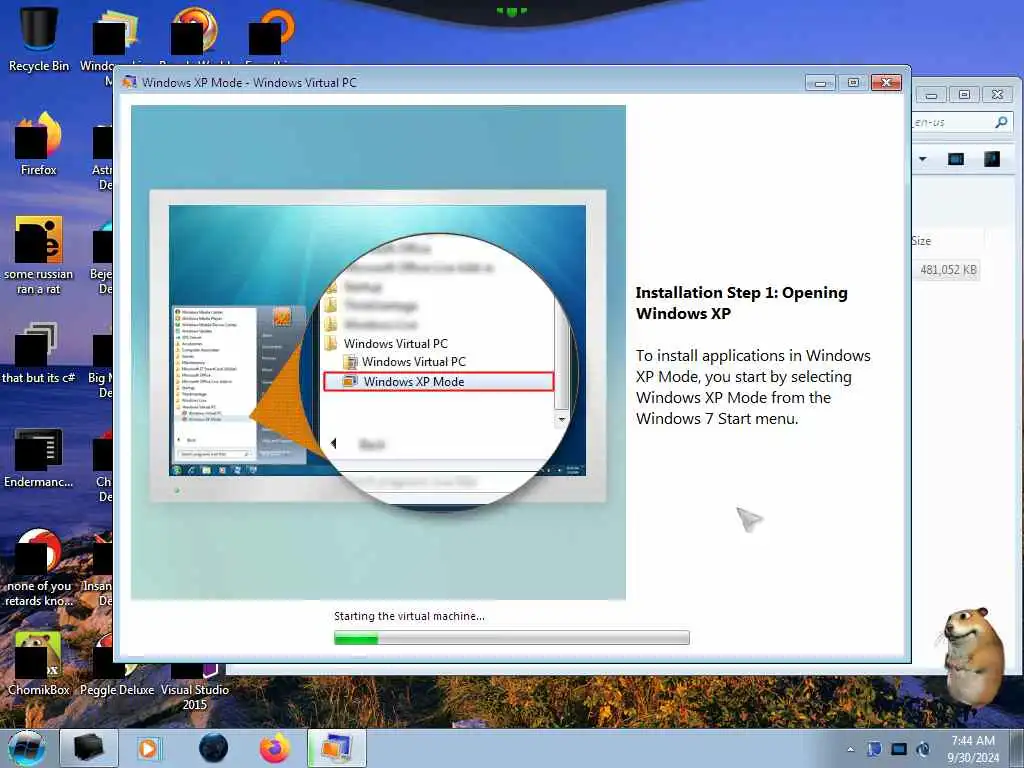Image resolution: width=1024 pixels, height=768 pixels.
Task: Click the Windows XP Mode title bar icon
Action: (129, 82)
